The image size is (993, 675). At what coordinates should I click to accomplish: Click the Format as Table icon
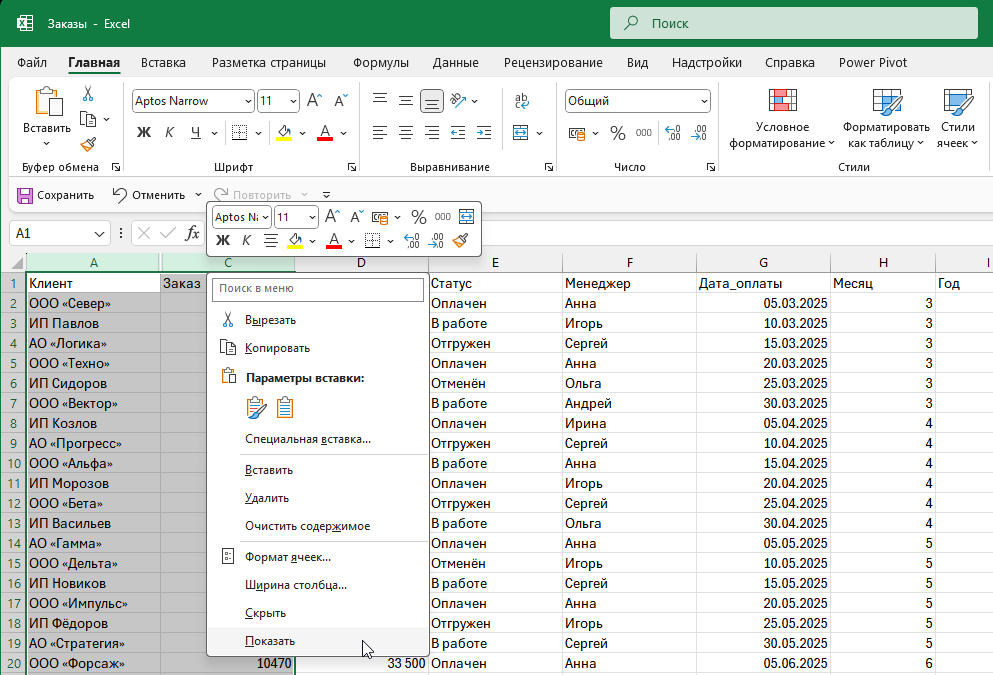(x=886, y=102)
